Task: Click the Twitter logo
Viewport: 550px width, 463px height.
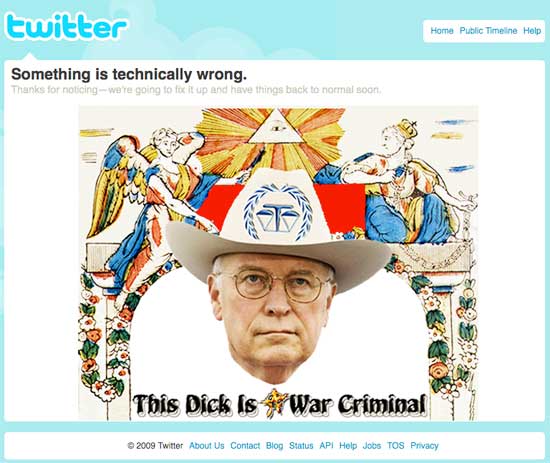Action: pos(66,27)
